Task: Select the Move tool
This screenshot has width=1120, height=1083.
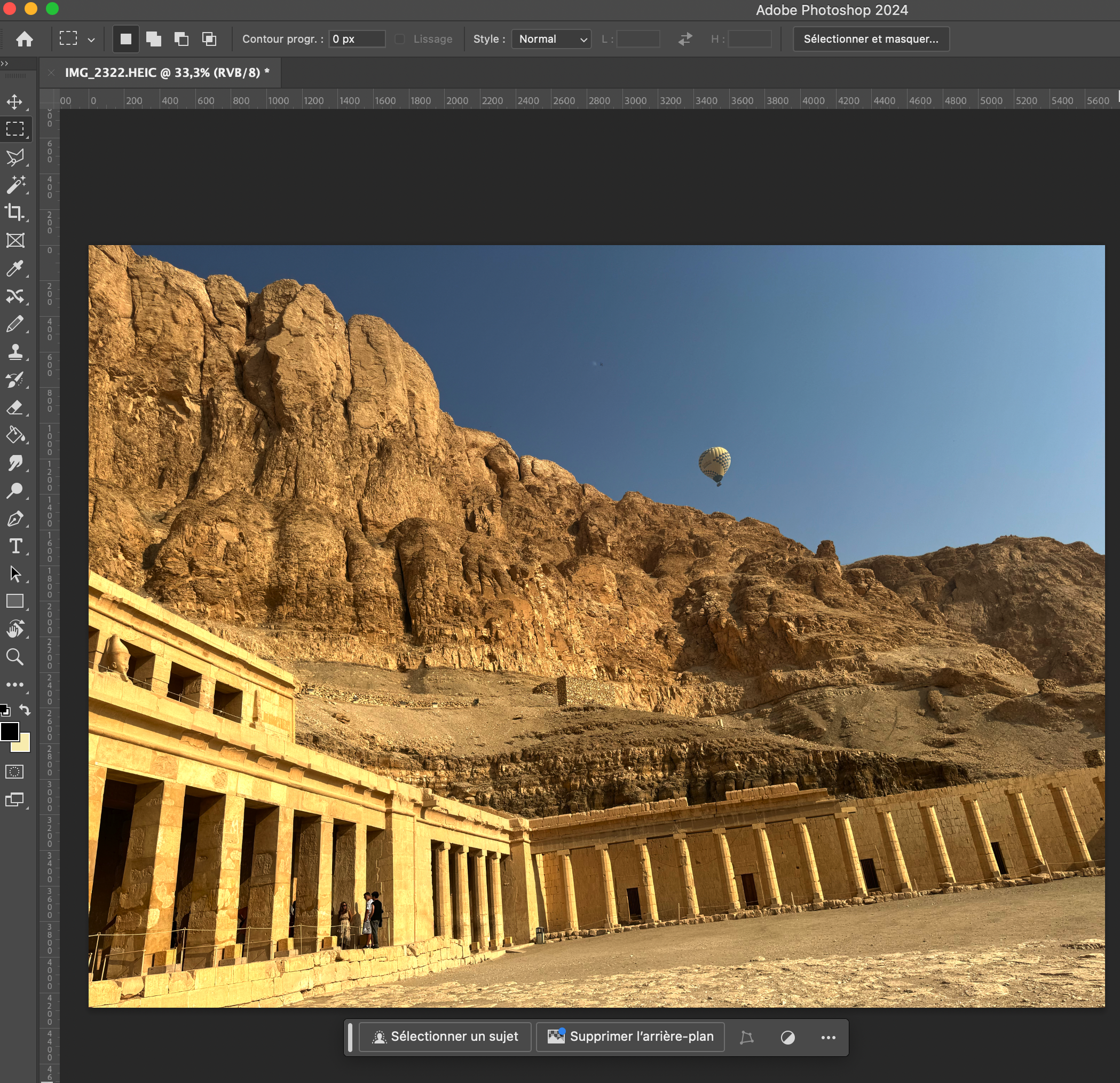Action: click(x=15, y=101)
